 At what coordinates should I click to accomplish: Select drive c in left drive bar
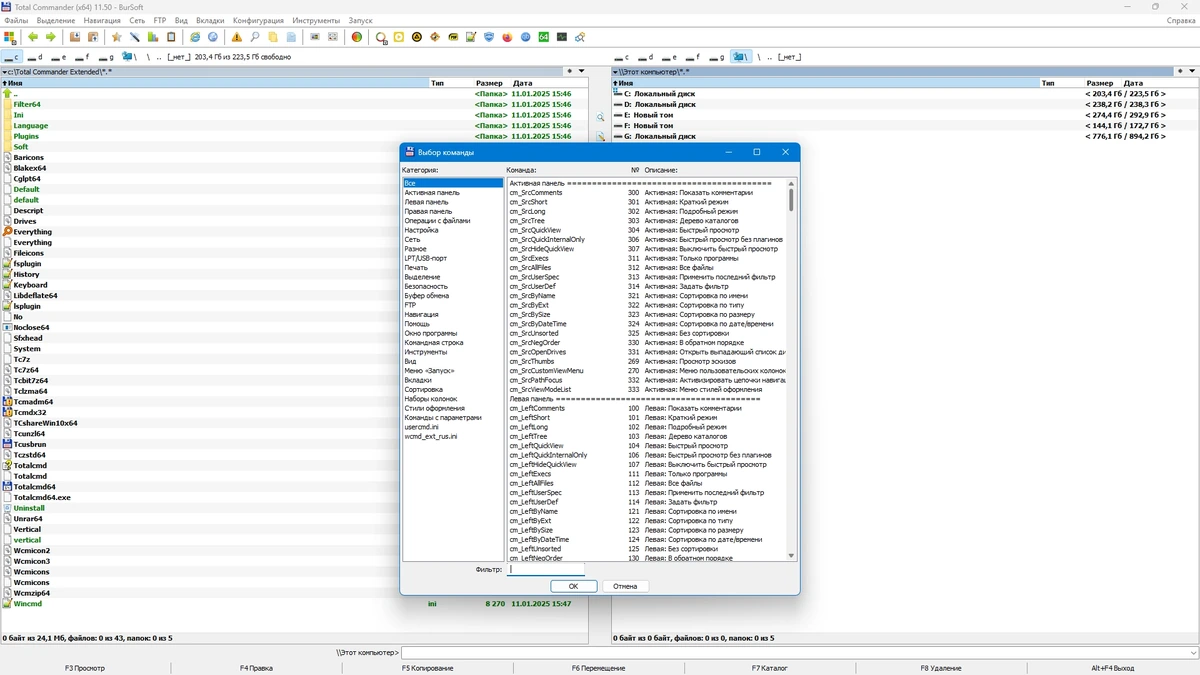coord(11,57)
